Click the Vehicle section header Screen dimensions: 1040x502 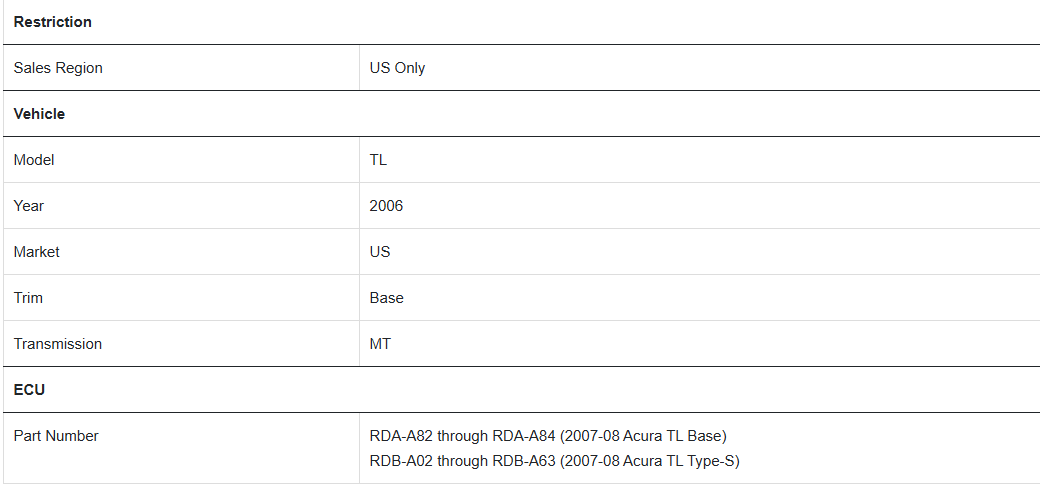(x=39, y=114)
